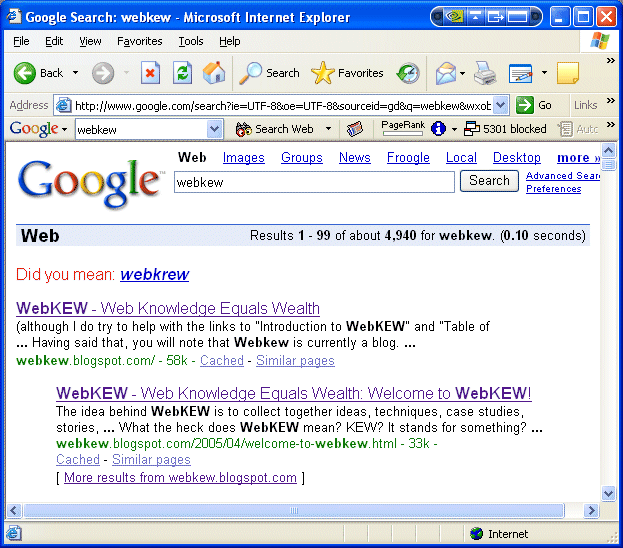Stop page loading with red X icon

tap(150, 73)
